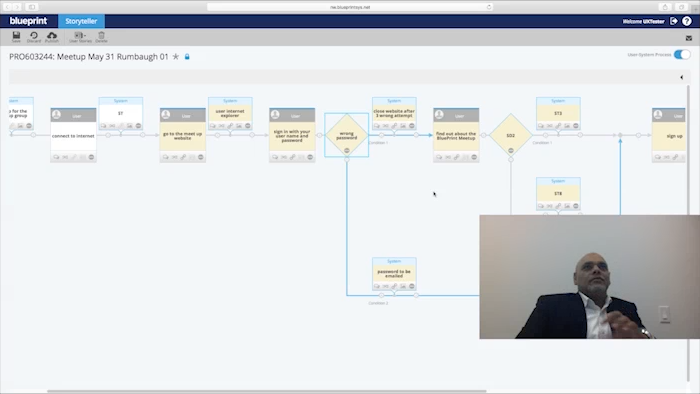Click the browser back arrow
700x394 pixels.
click(x=7, y=7)
